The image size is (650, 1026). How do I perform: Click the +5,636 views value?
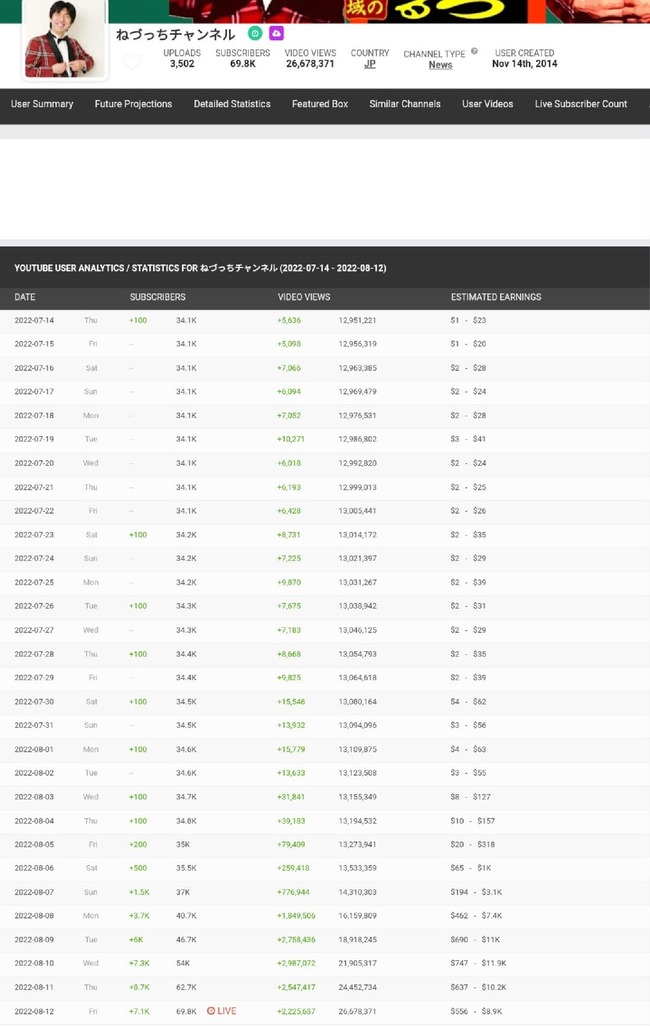point(289,321)
